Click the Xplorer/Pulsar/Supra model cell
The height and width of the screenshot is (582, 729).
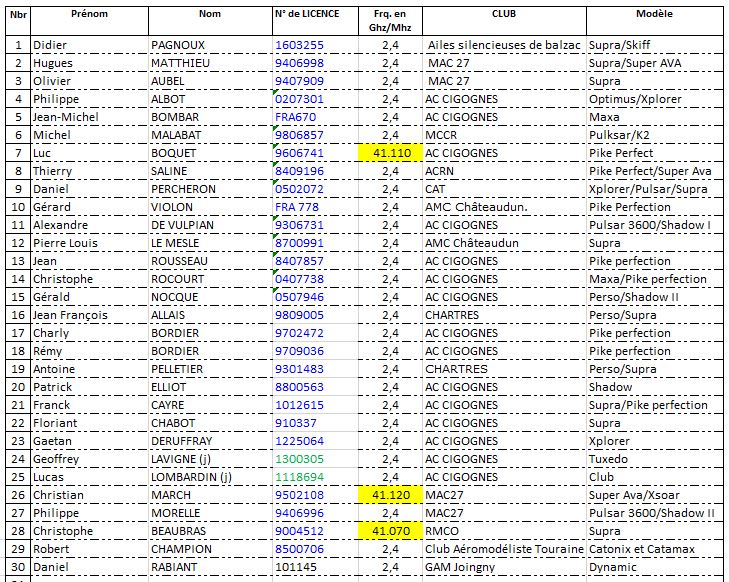(655, 189)
